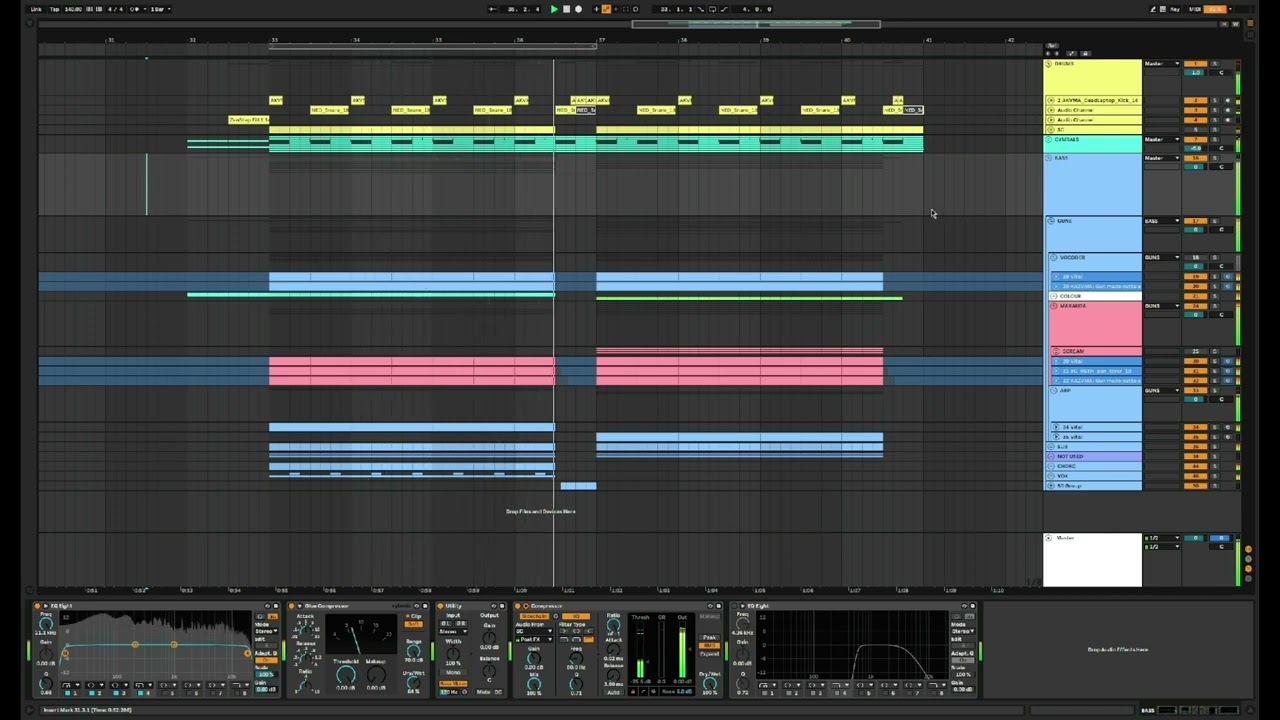Viewport: 1280px width, 720px height.
Task: Toggle the Utility device power button
Action: (441, 606)
